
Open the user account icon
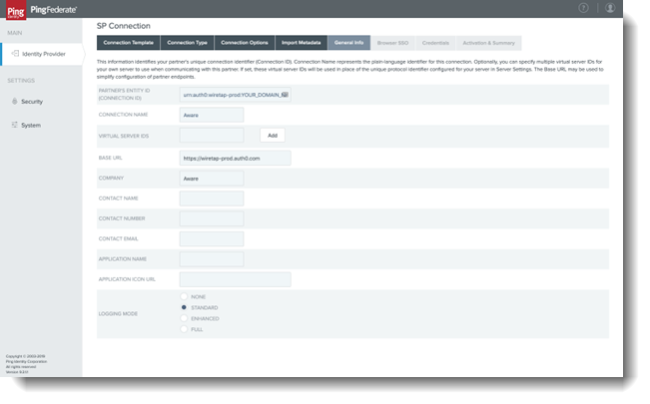(x=610, y=8)
